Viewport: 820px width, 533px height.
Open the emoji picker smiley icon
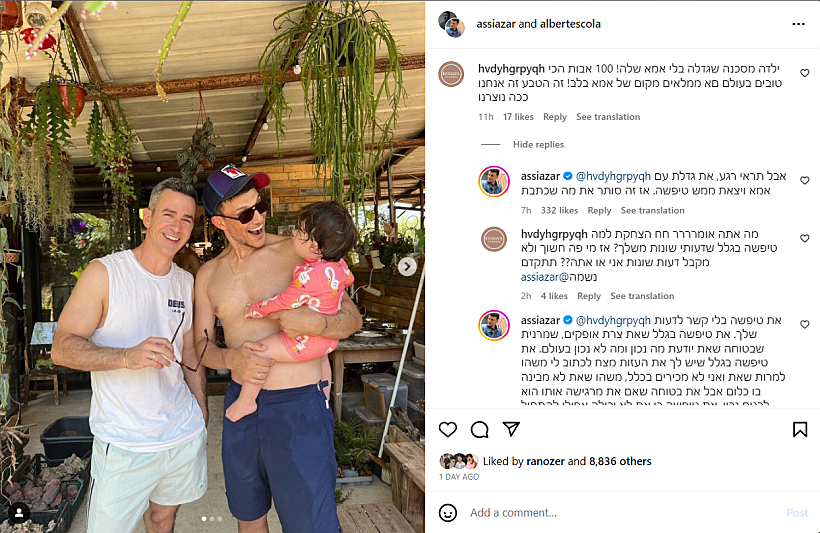448,513
